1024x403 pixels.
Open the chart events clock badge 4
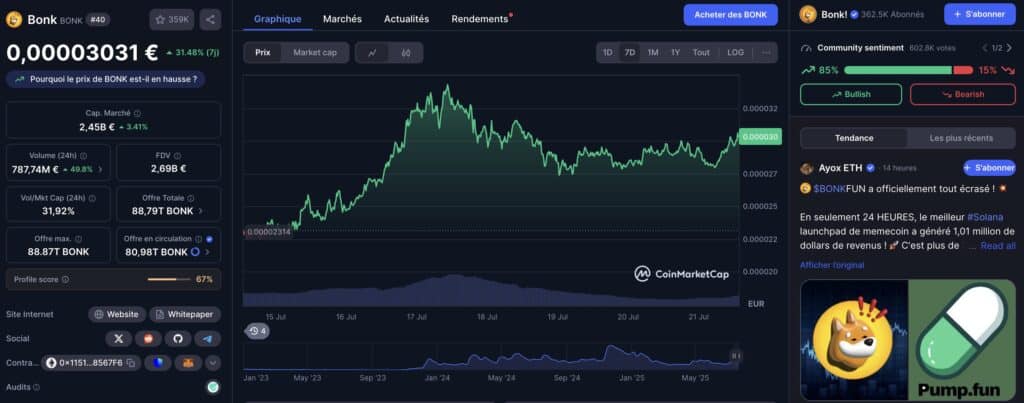click(257, 331)
